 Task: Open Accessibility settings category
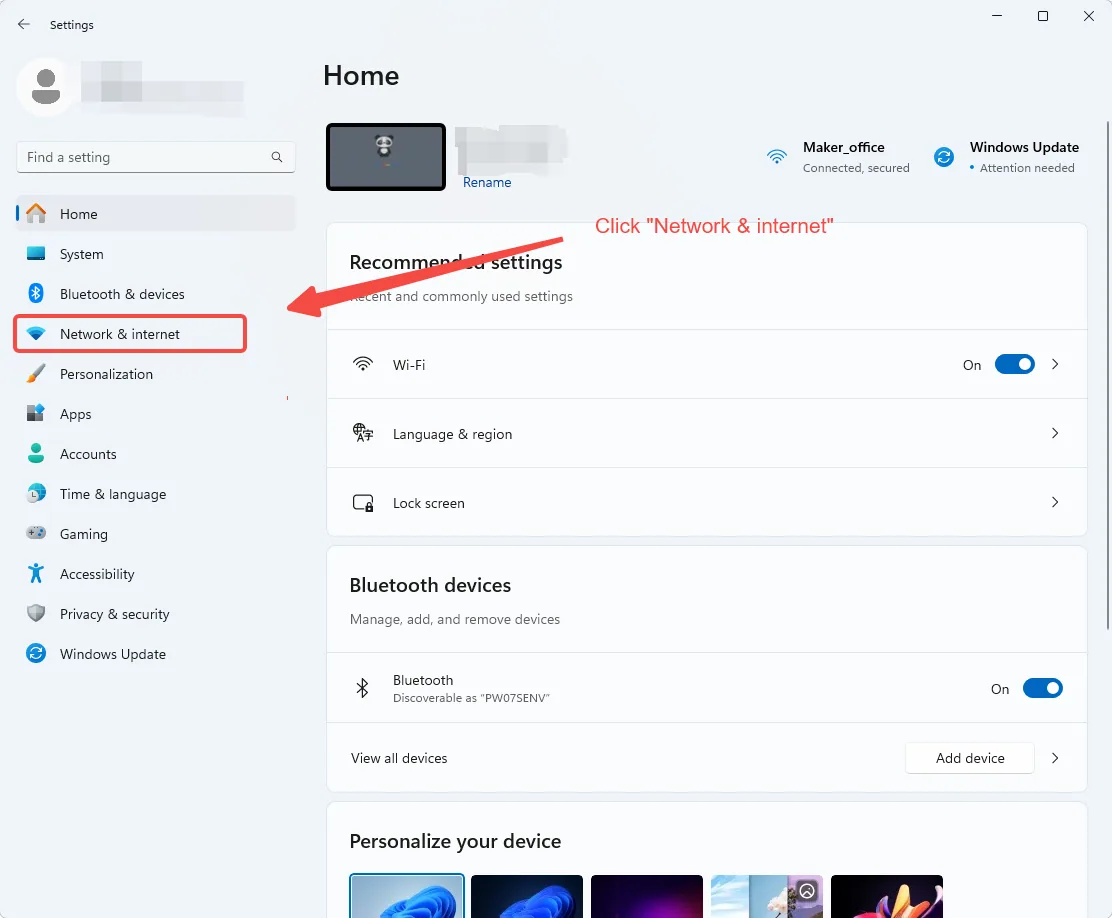[155, 573]
